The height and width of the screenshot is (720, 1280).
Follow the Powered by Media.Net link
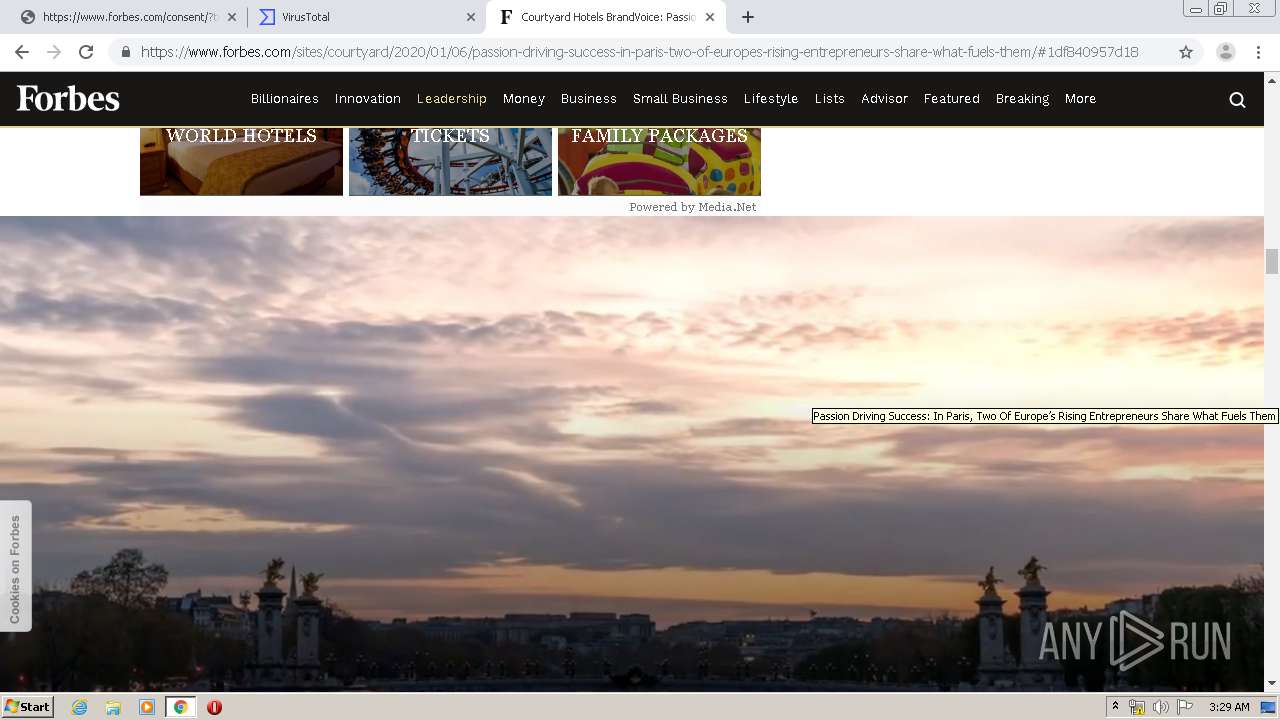693,207
